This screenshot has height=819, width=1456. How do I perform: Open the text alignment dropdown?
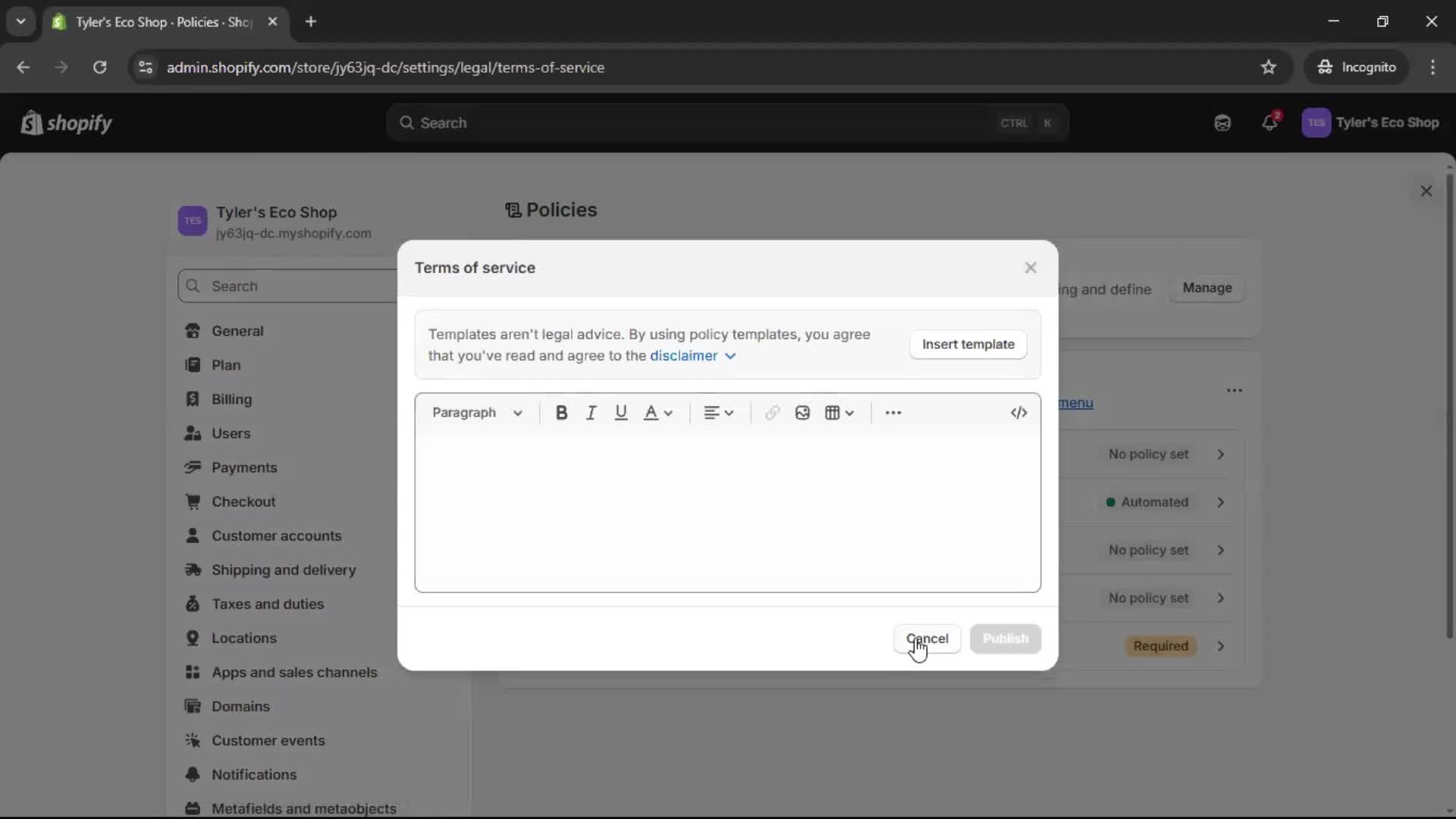717,413
